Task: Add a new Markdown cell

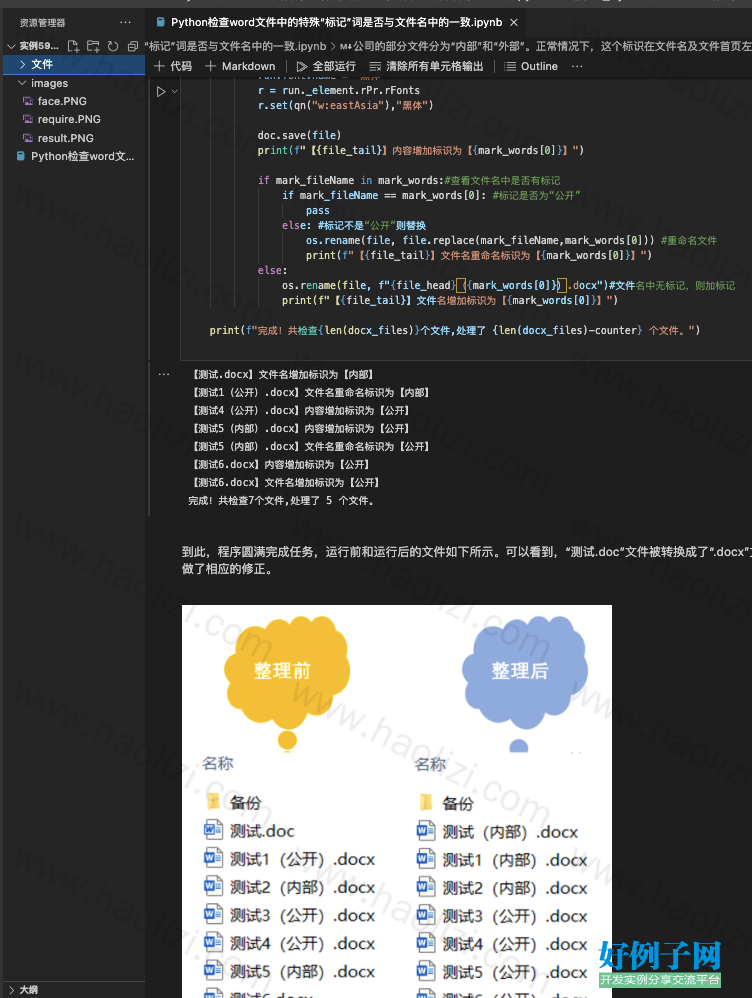Action: 240,66
